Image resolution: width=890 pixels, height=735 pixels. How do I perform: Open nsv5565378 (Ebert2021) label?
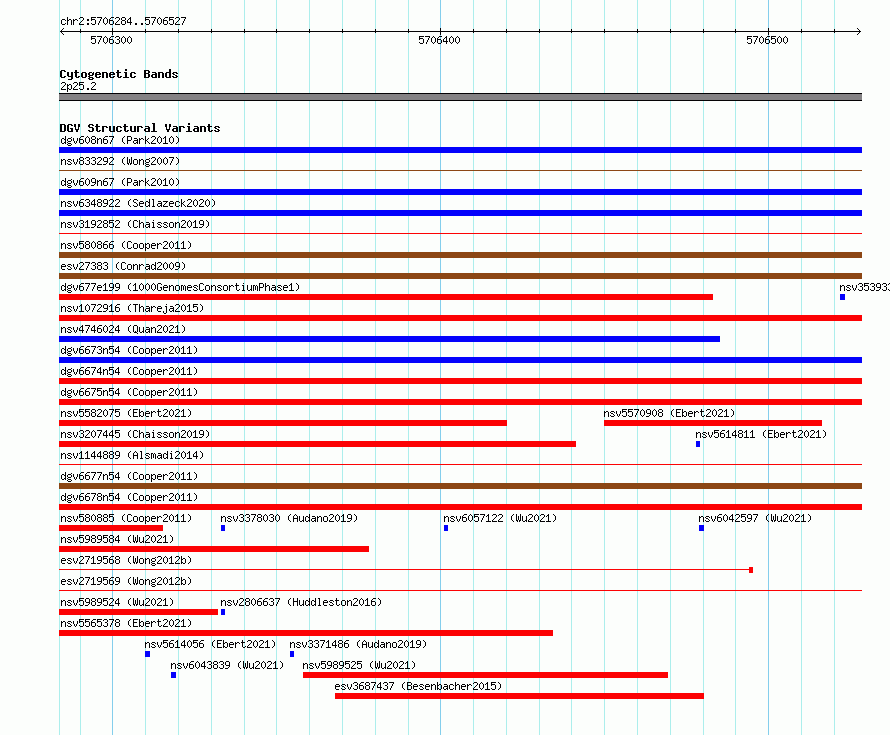(x=126, y=623)
